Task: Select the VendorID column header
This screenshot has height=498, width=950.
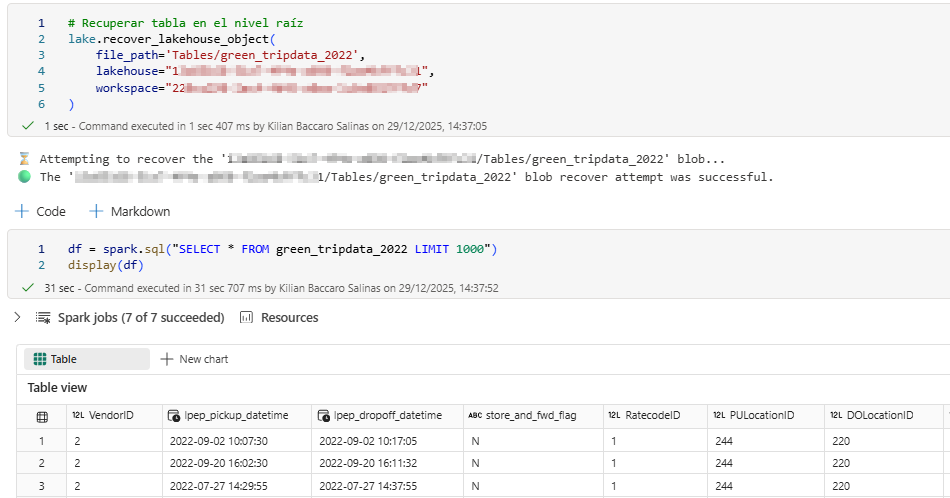Action: pos(115,416)
